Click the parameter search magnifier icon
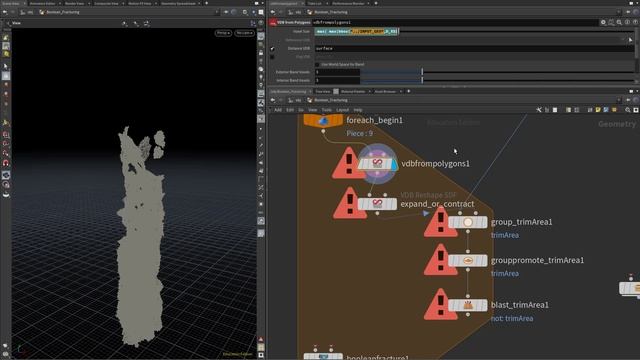This screenshot has width=640, height=360. tap(619, 22)
